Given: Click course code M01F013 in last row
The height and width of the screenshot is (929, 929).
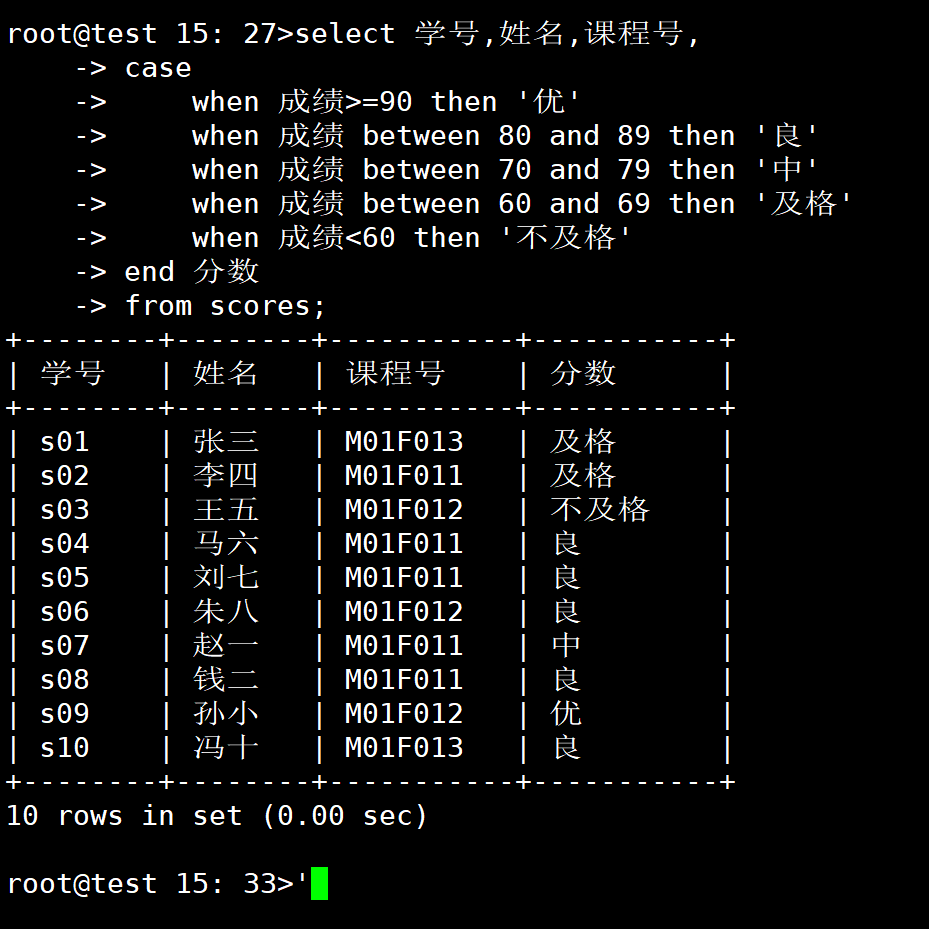Looking at the screenshot, I should point(403,748).
